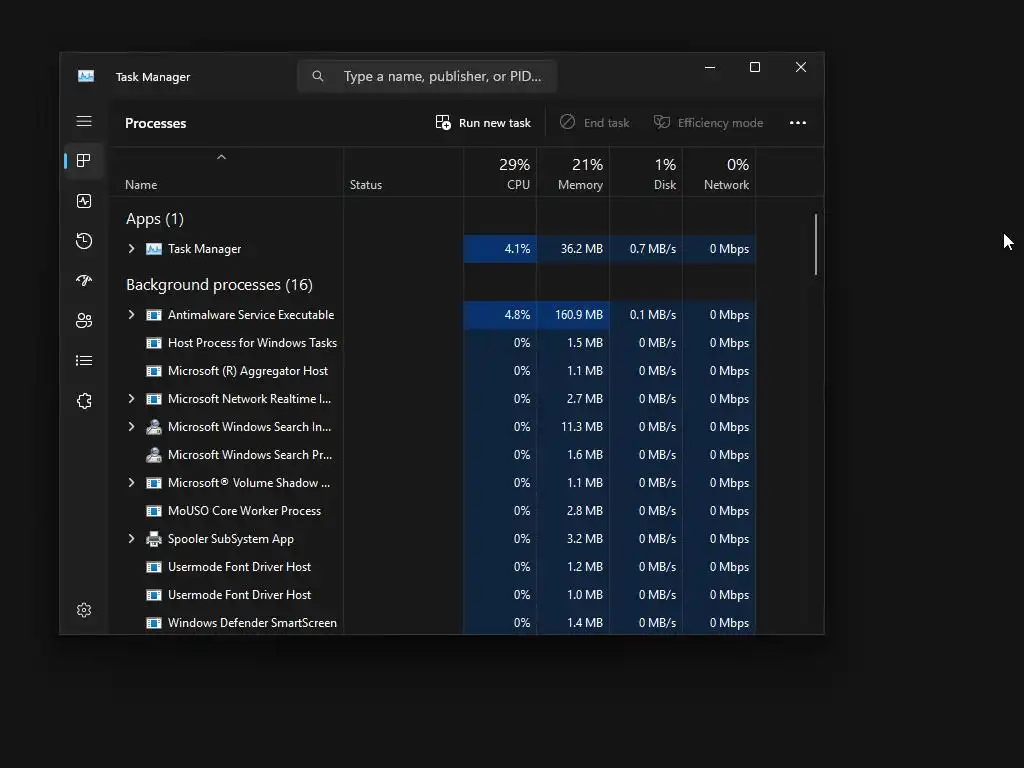Click the Windows Defender SmartScreen icon

click(153, 623)
